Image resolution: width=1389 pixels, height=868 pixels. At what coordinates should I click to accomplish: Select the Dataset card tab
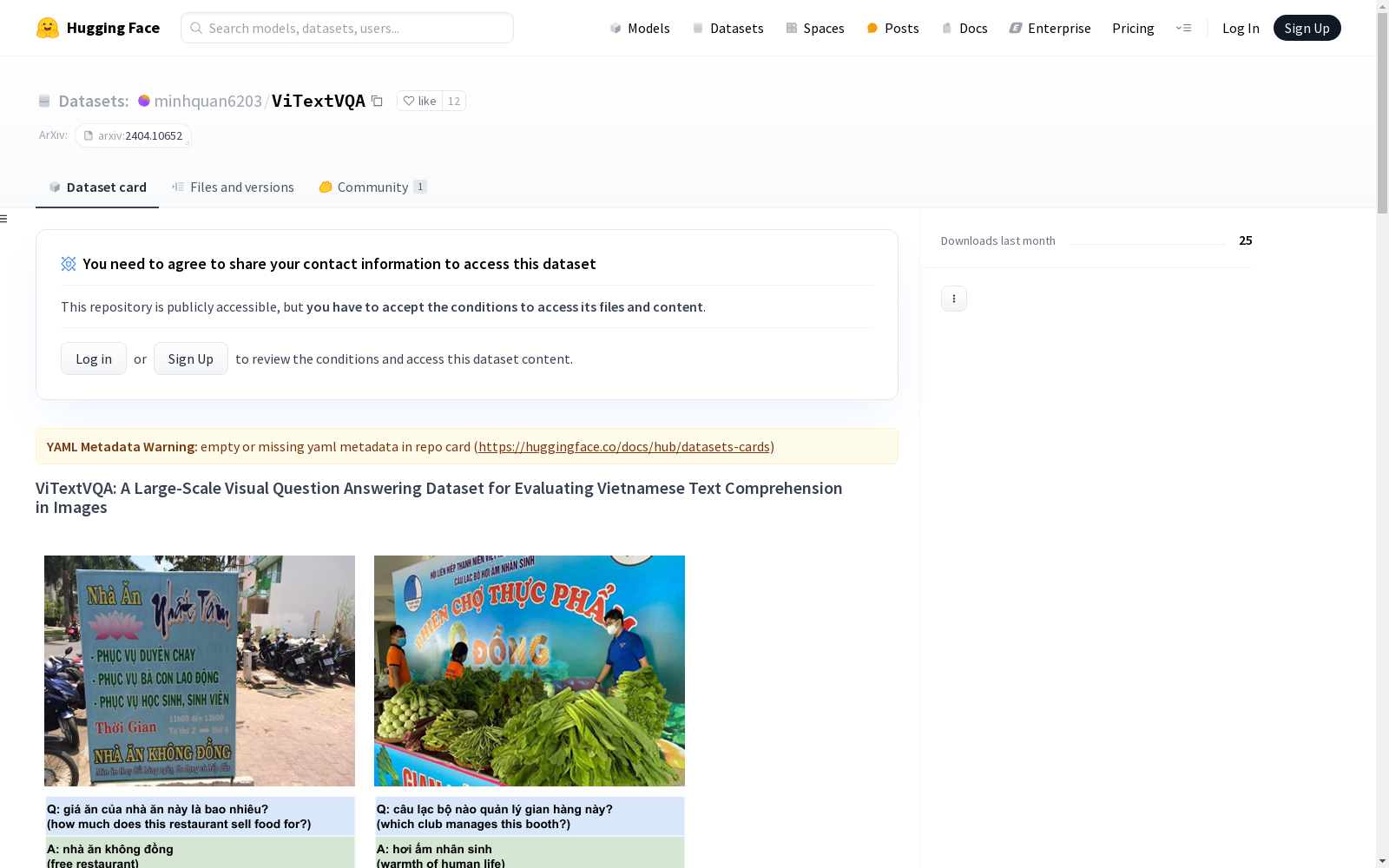click(x=97, y=187)
